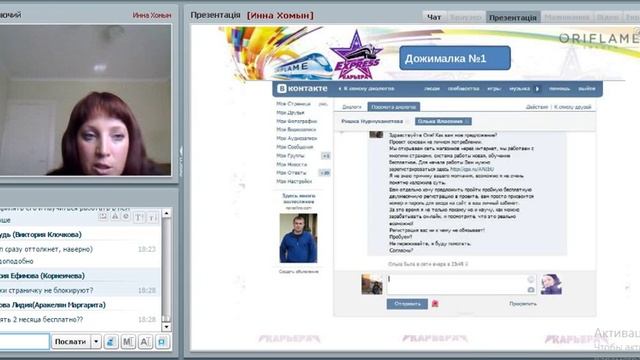The image size is (640, 360).
Task: Click the 'К списку друзей' link
Action: pos(573,107)
